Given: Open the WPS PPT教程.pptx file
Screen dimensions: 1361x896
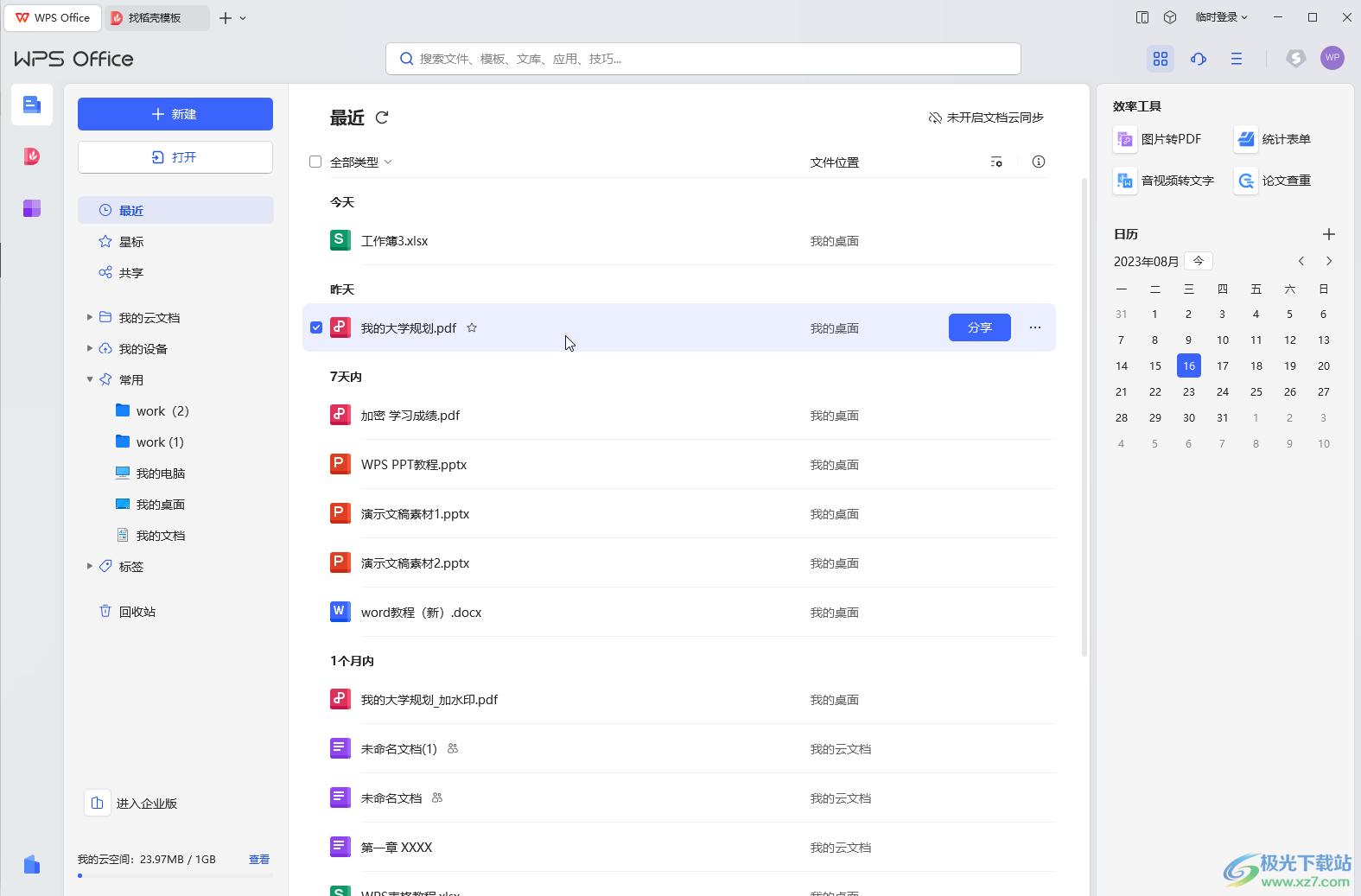Looking at the screenshot, I should (679, 465).
